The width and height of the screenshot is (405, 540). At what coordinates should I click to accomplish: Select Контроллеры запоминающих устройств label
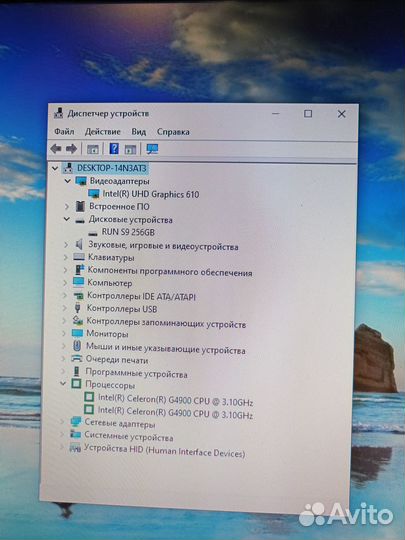pos(166,322)
